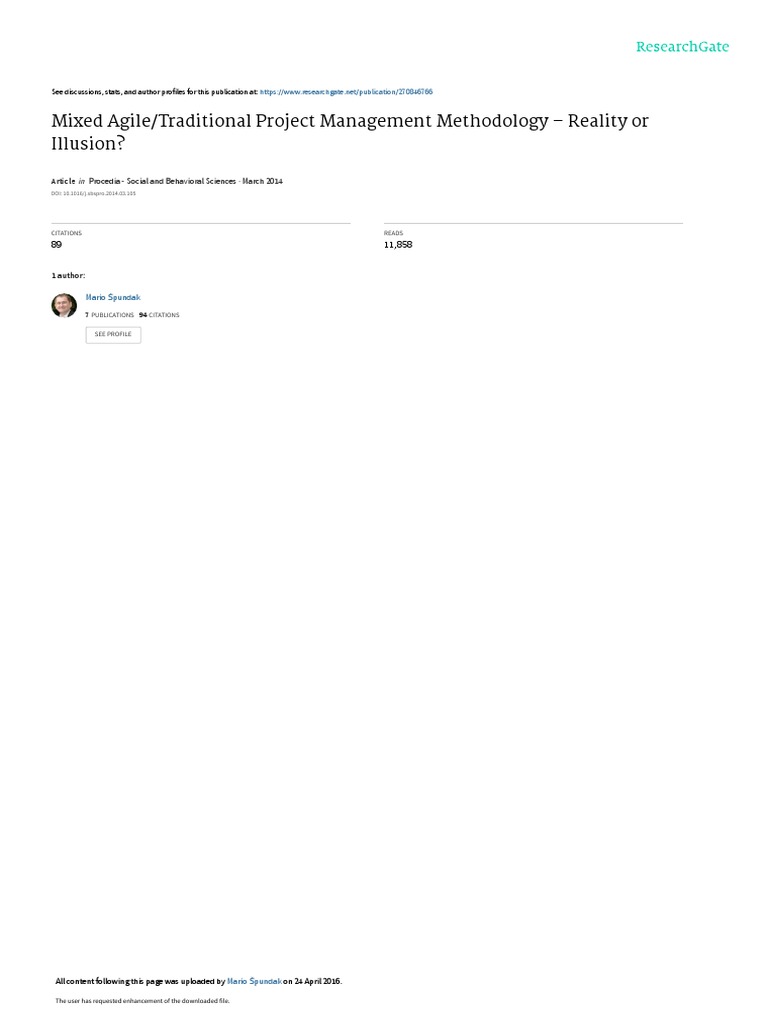Click the CITATIONS label
Screen dimensions: 768x1024
[x=67, y=233]
